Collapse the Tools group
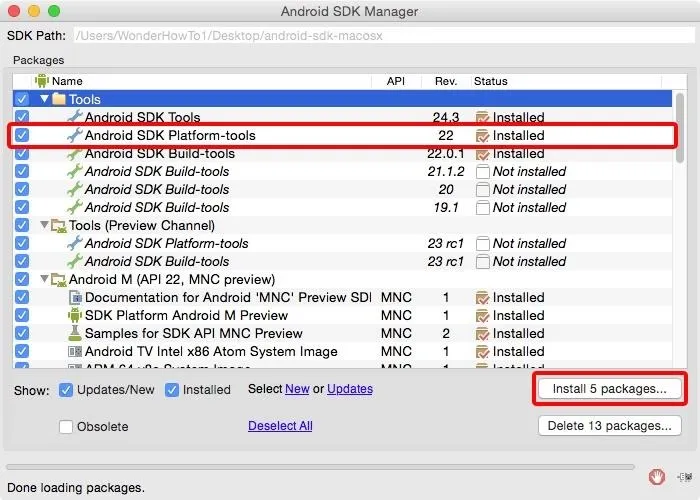This screenshot has height=500, width=700. point(44,98)
